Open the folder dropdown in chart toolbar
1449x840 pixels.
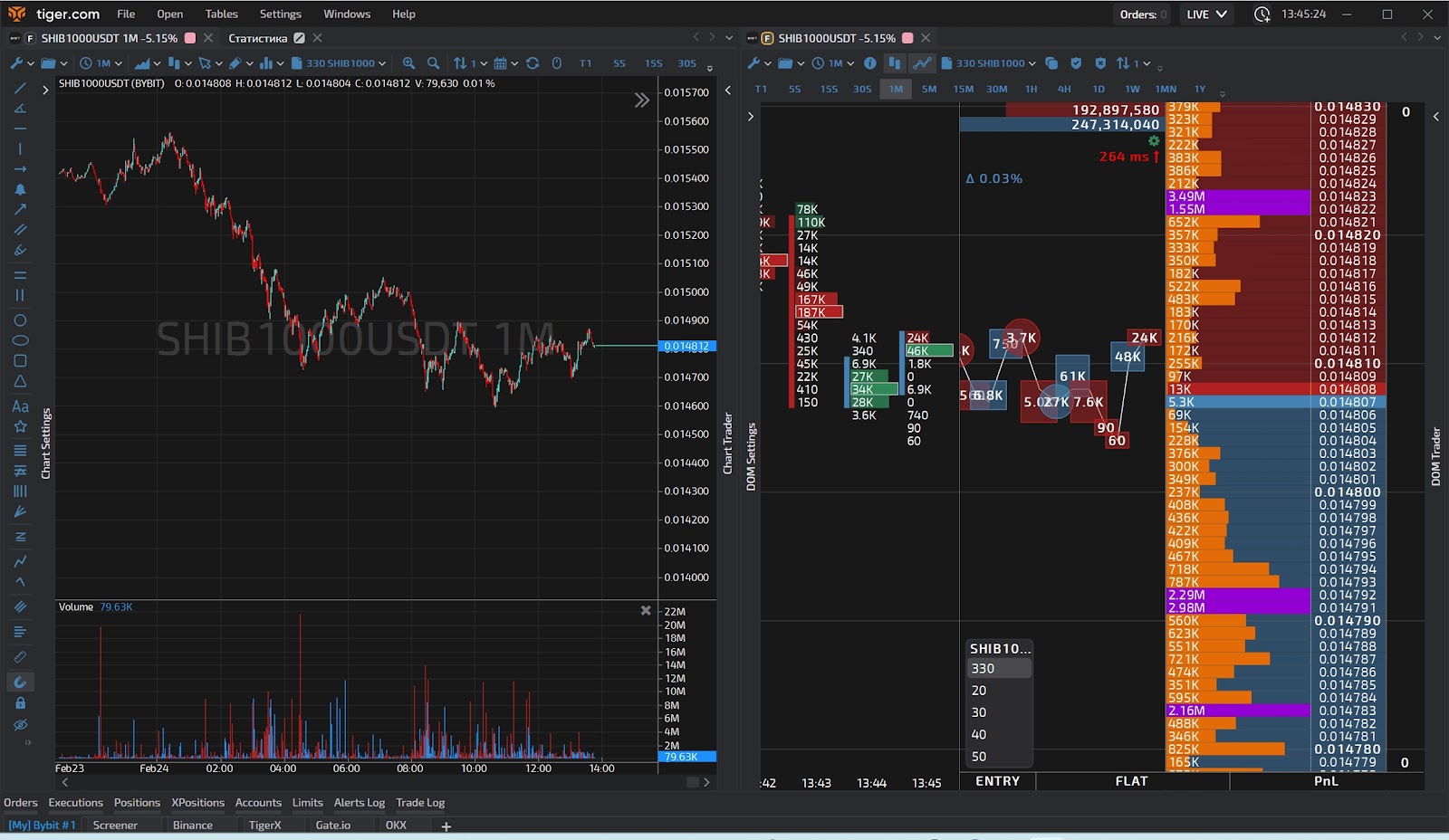[54, 63]
